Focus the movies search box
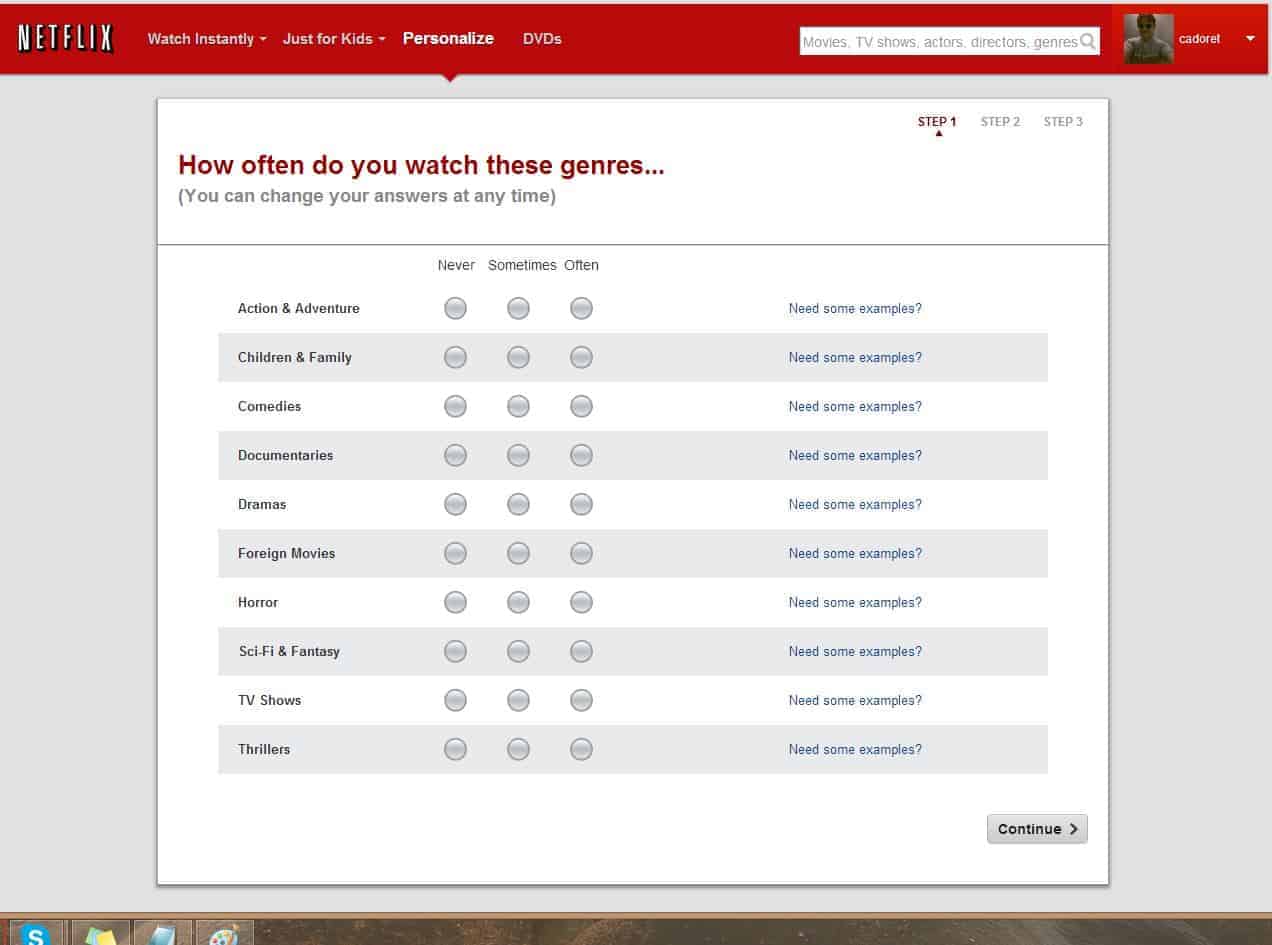1272x945 pixels. [x=938, y=42]
